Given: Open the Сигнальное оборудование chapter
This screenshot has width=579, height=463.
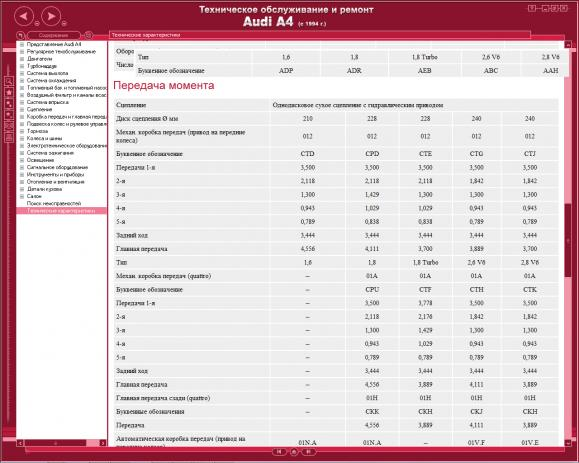Looking at the screenshot, I should pyautogui.click(x=57, y=167).
